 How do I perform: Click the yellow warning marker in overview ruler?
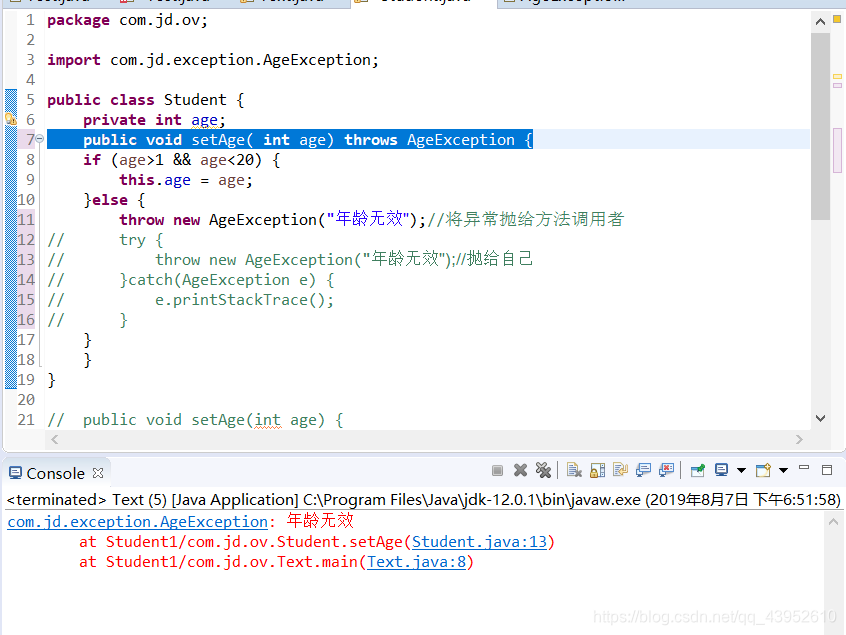(x=837, y=77)
